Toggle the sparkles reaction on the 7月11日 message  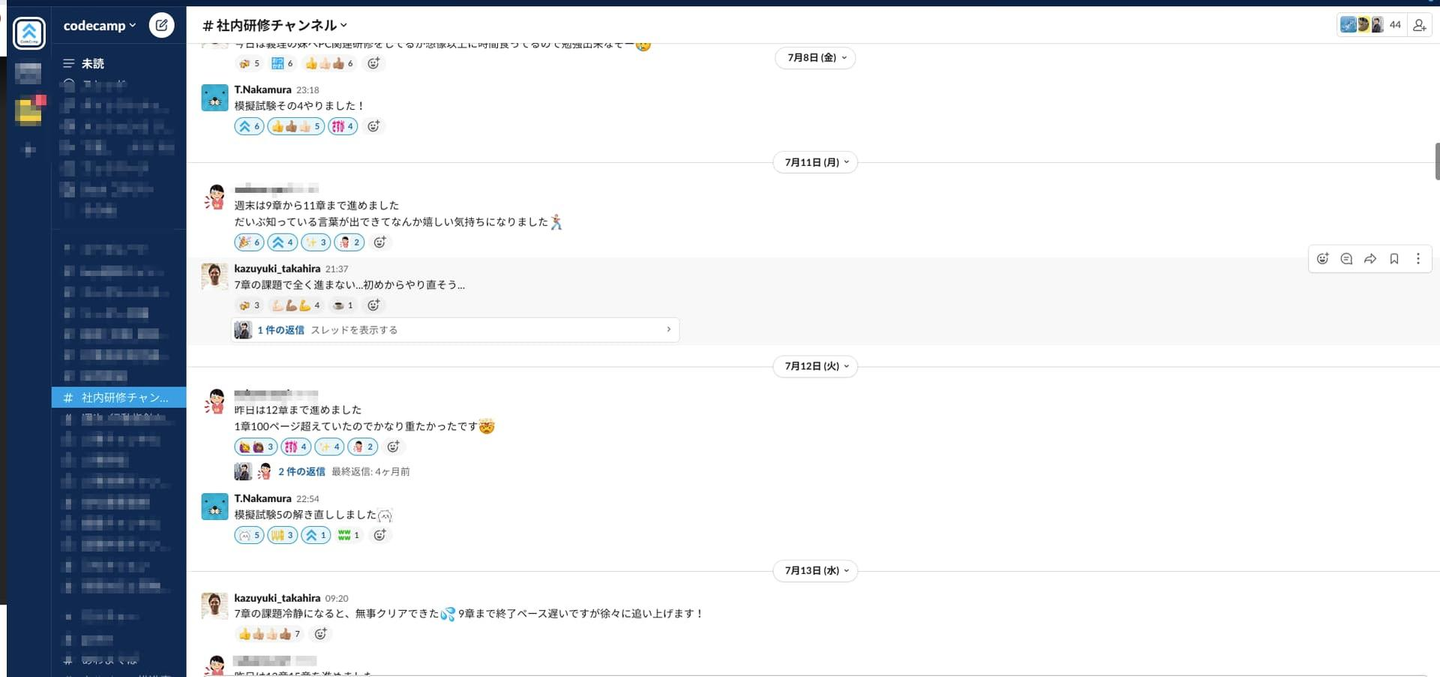[x=316, y=242]
